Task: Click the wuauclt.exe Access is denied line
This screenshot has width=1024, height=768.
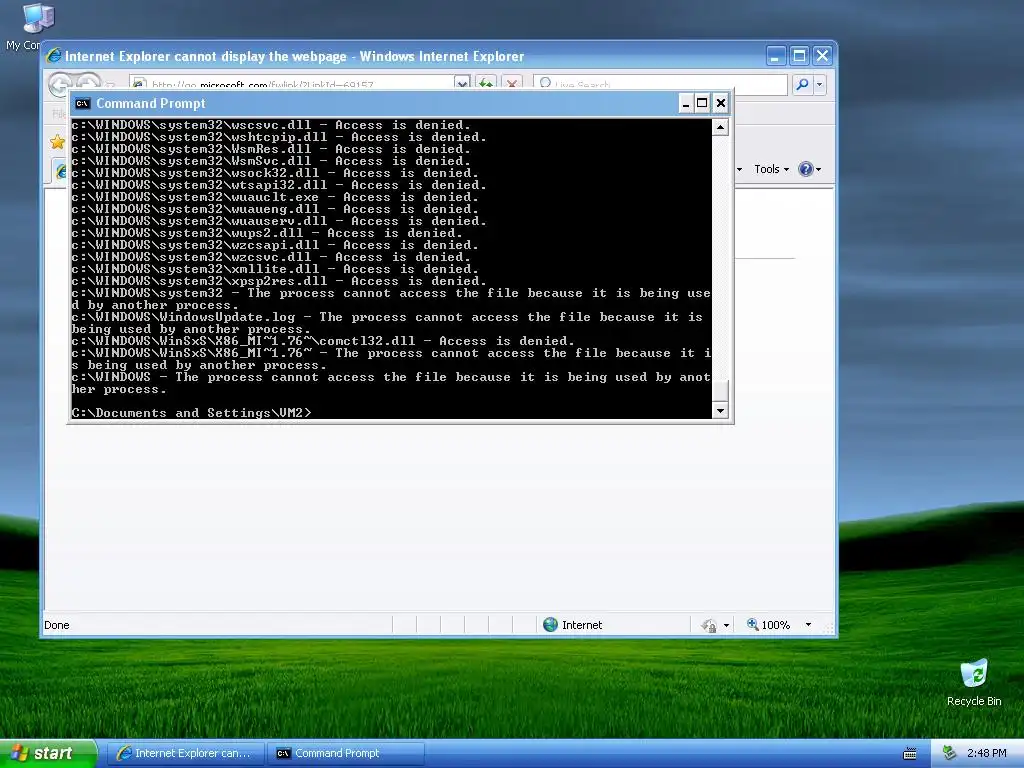Action: pos(275,197)
